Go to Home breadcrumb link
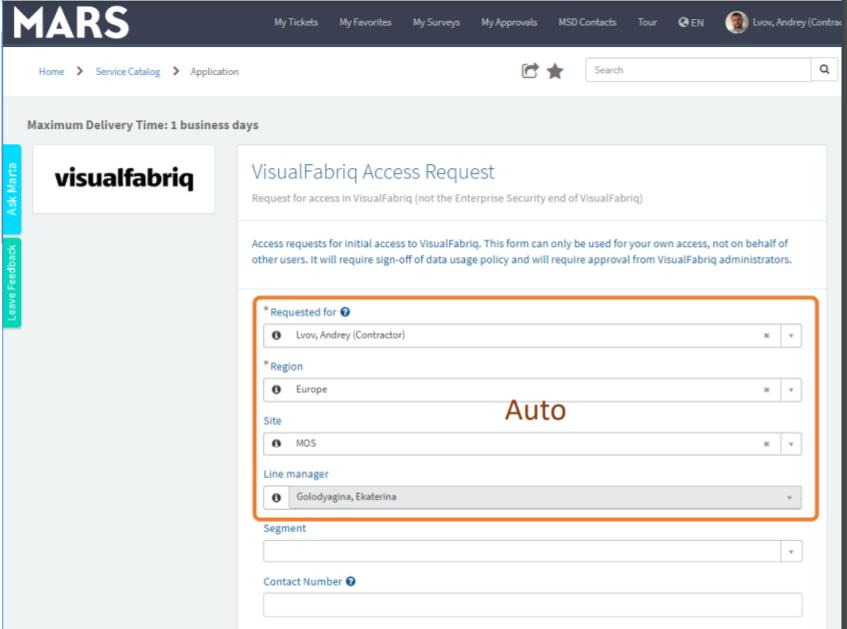This screenshot has width=847, height=629. tap(51, 71)
